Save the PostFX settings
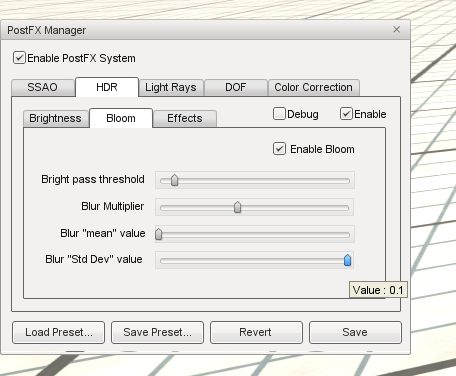 pos(355,332)
